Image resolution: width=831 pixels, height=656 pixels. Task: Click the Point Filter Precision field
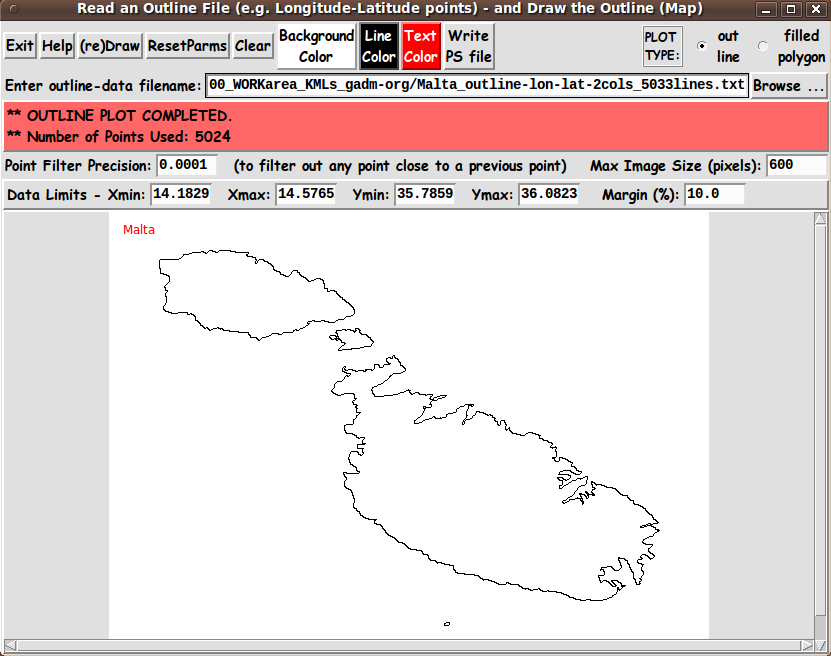(x=187, y=165)
